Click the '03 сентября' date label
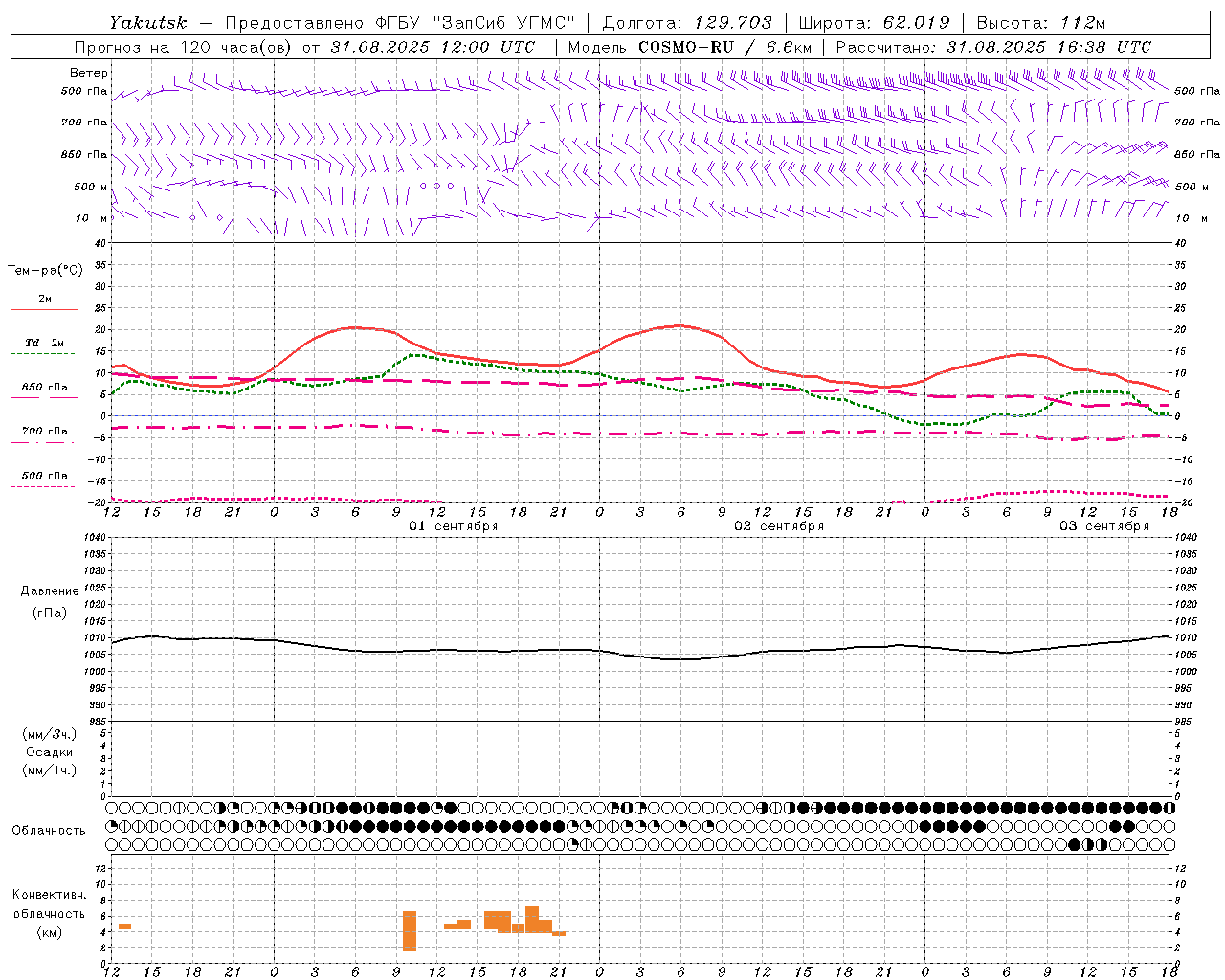Image resolution: width=1225 pixels, height=980 pixels. click(x=1104, y=526)
